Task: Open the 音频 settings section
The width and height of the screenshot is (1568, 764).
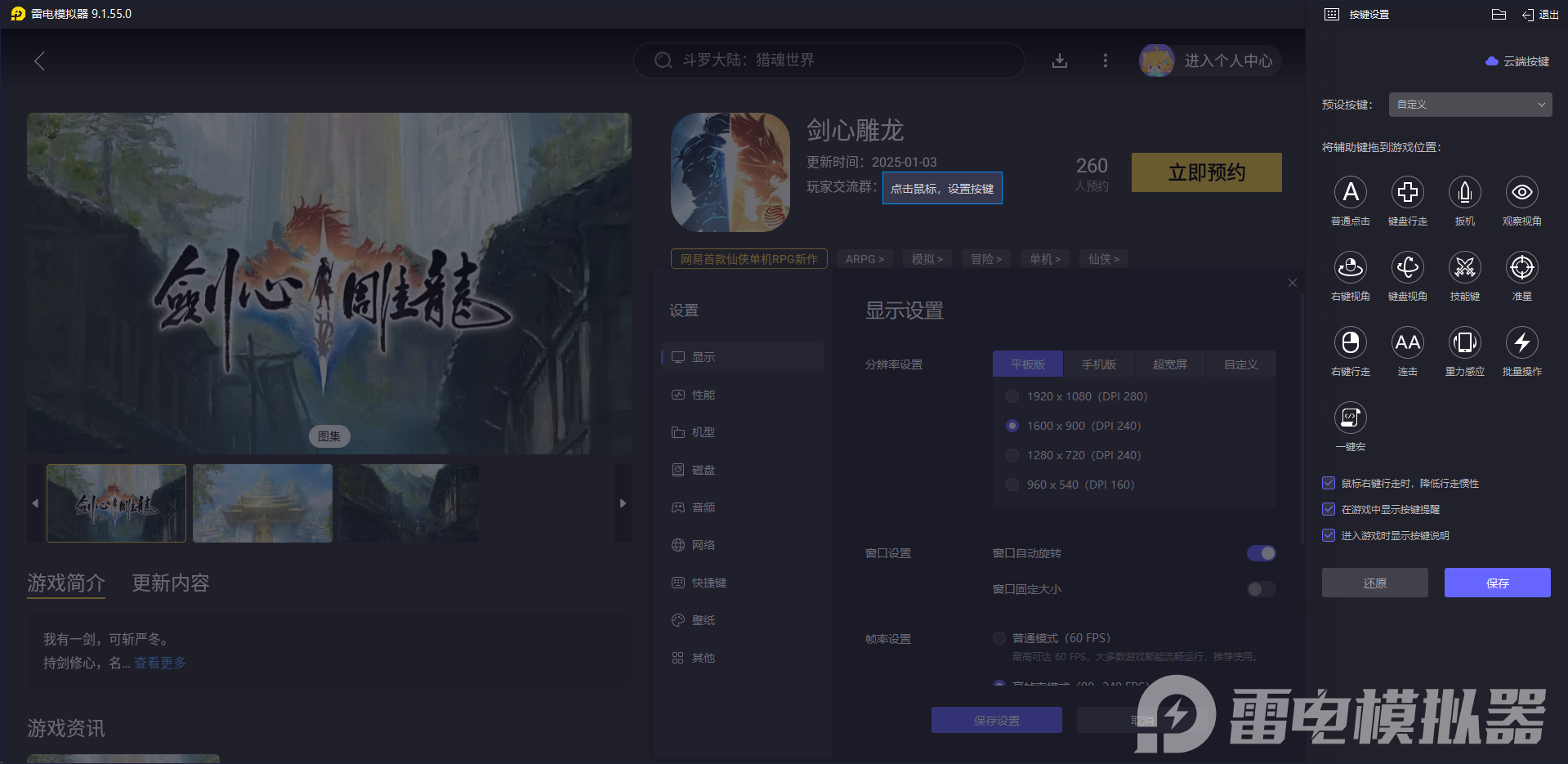Action: click(x=704, y=507)
